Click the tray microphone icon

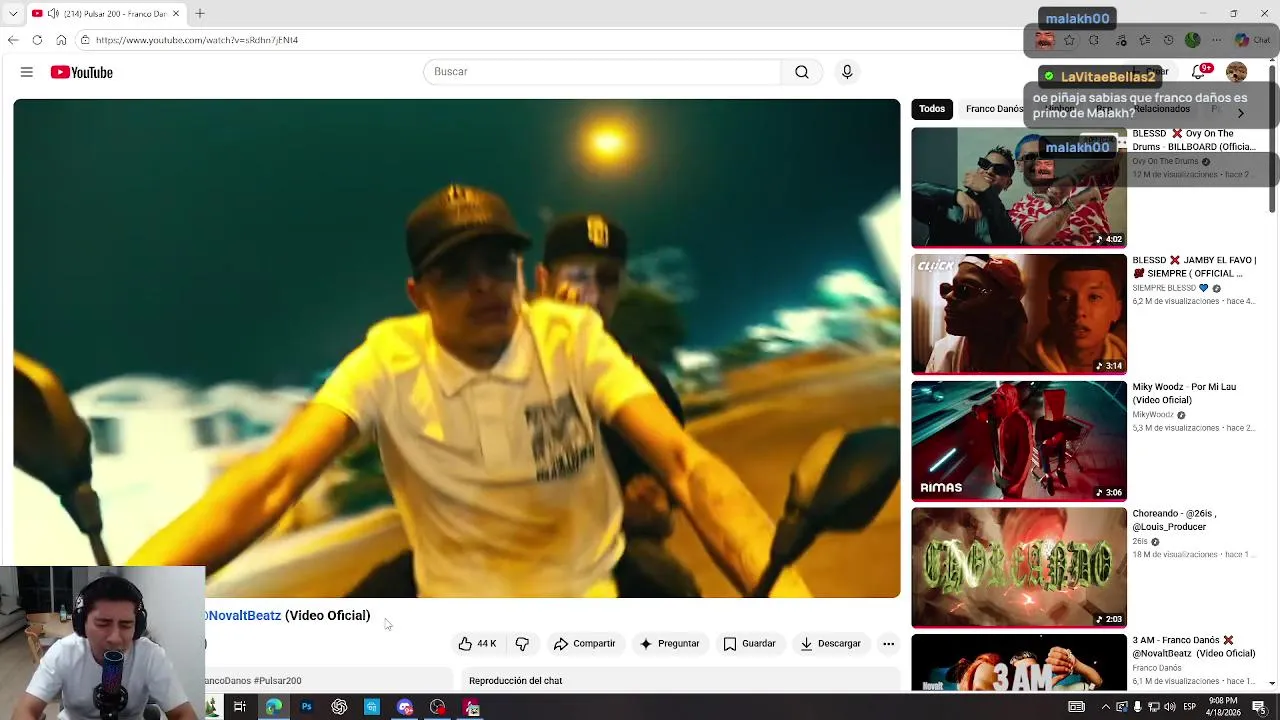(1138, 707)
